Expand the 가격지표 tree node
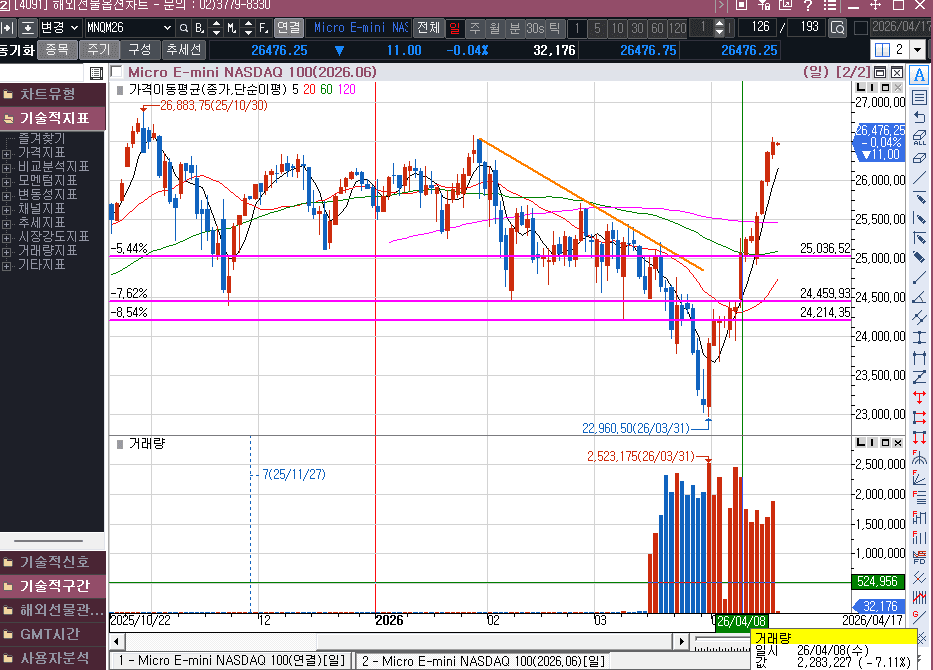Screen dimensions: 933x670 pyautogui.click(x=7, y=153)
